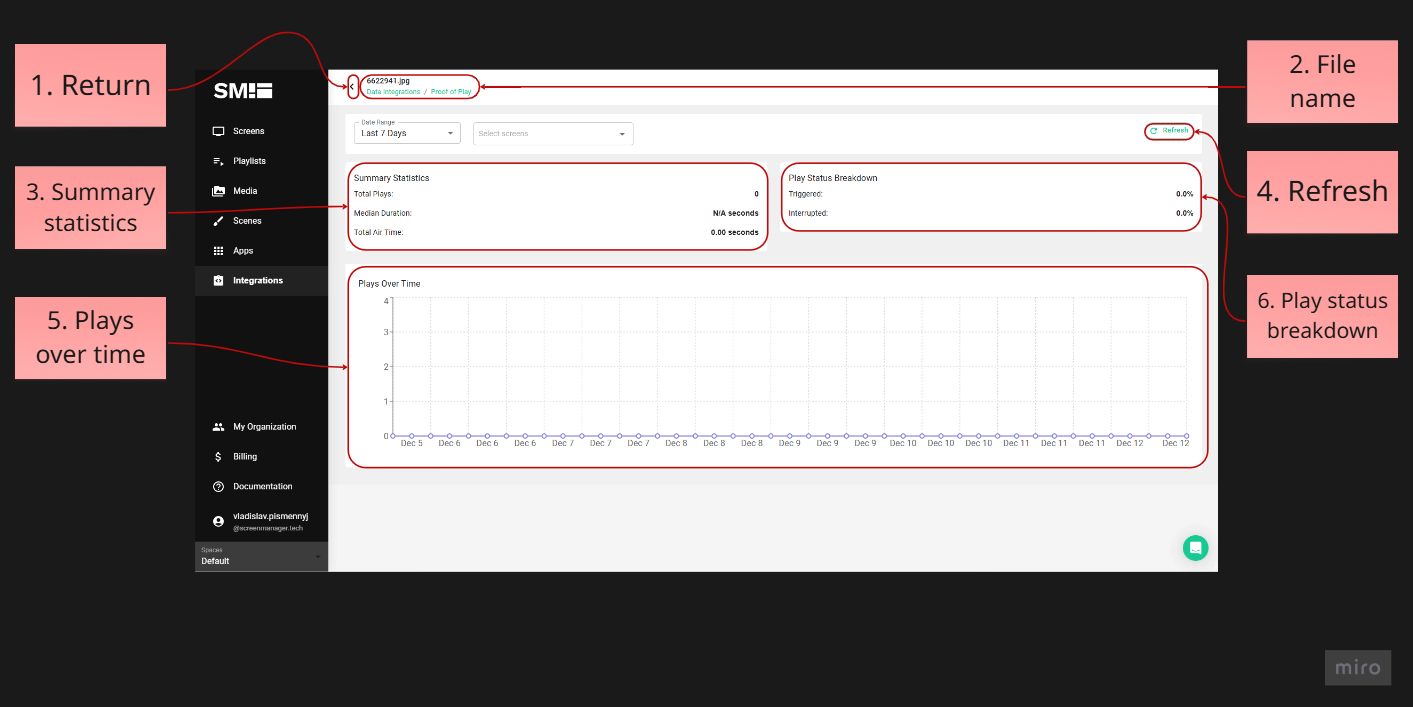Click the Refresh button
Screen dimensions: 1413x707
1169,131
